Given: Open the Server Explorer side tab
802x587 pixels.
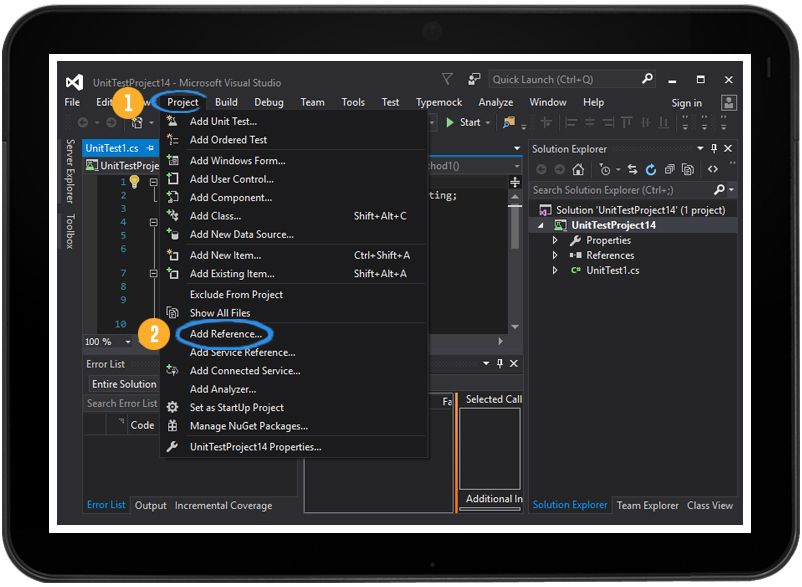Looking at the screenshot, I should tap(70, 171).
